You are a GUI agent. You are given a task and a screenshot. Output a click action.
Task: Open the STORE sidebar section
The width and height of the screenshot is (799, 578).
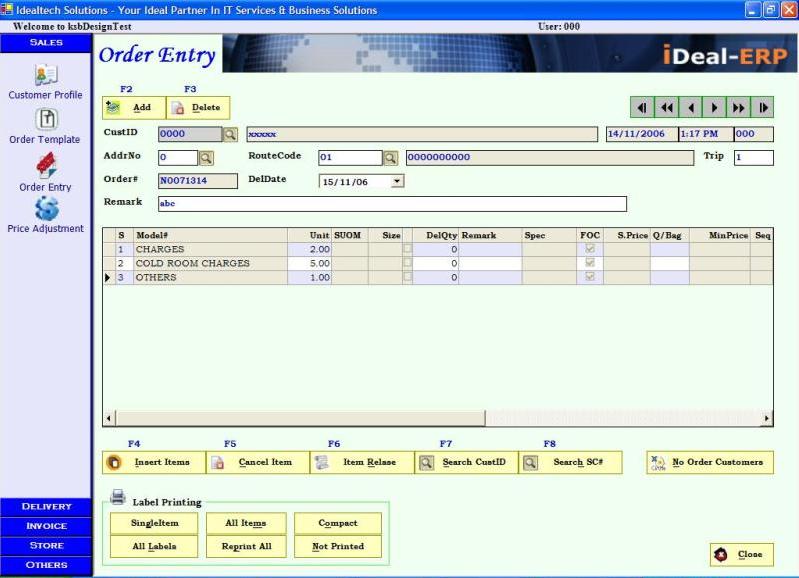[46, 545]
